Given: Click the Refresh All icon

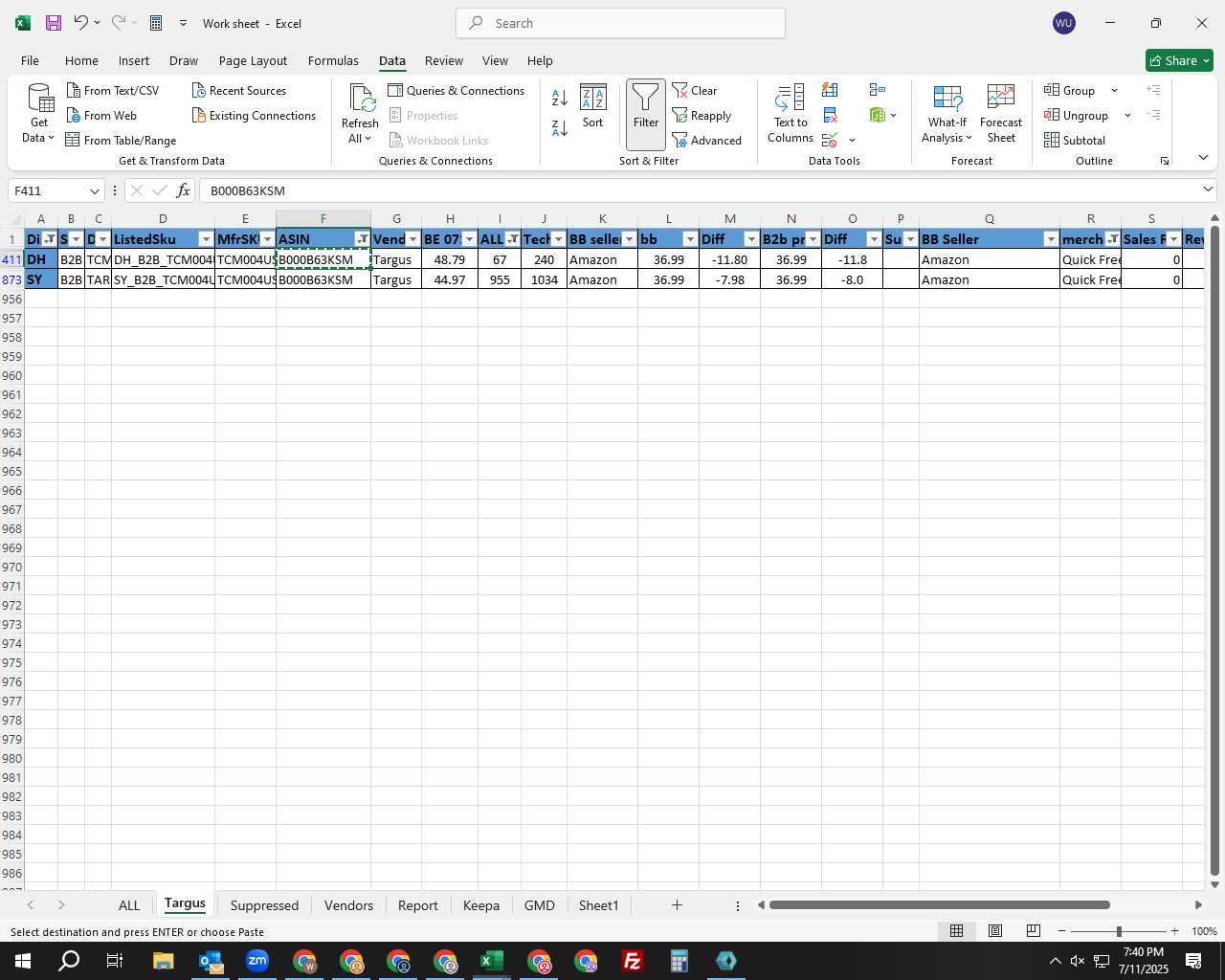Looking at the screenshot, I should pos(362,98).
